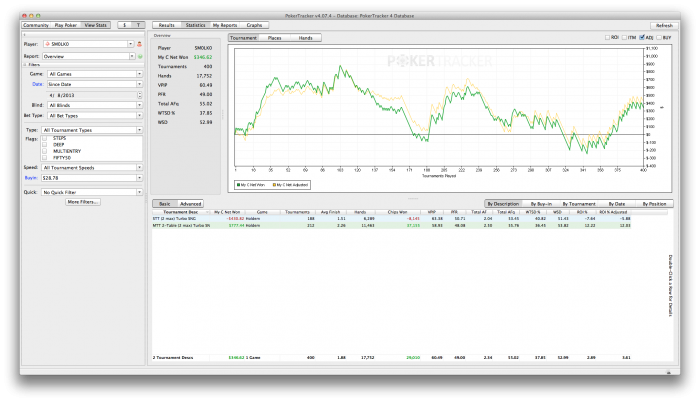Group by Buy-in
Screen dimensions: 700x402
[x=541, y=204]
